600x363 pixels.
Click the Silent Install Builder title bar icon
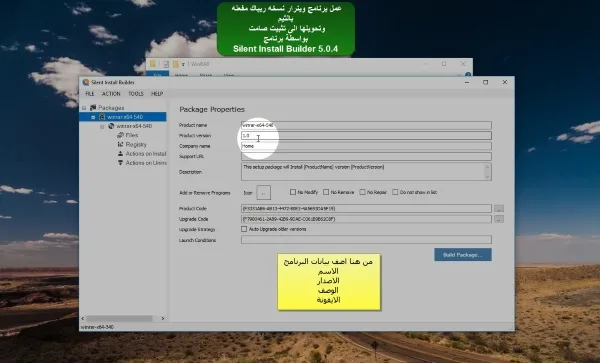click(x=86, y=82)
